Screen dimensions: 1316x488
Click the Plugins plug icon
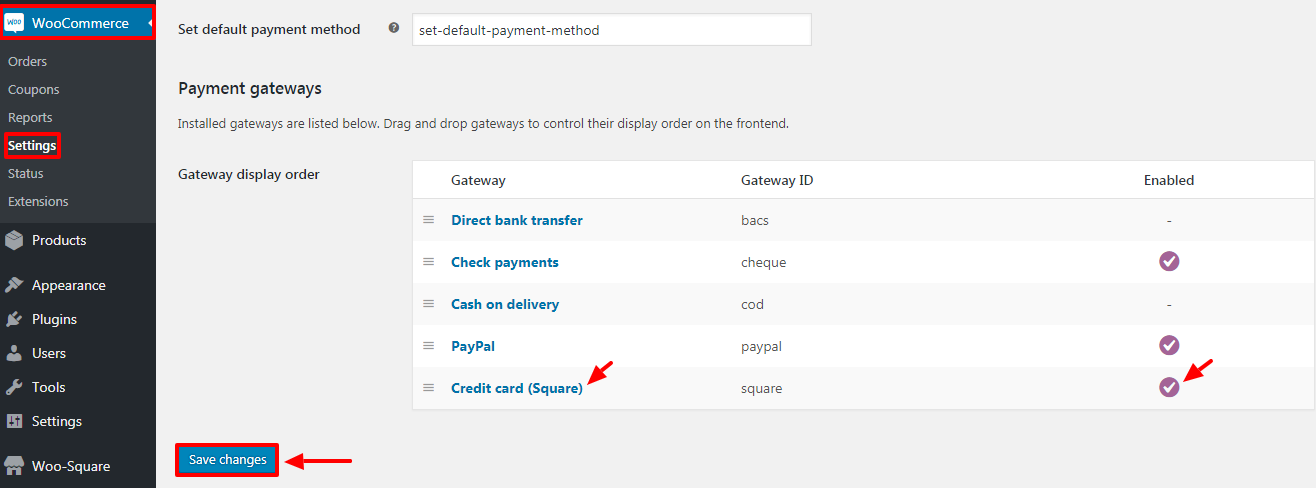click(14, 319)
